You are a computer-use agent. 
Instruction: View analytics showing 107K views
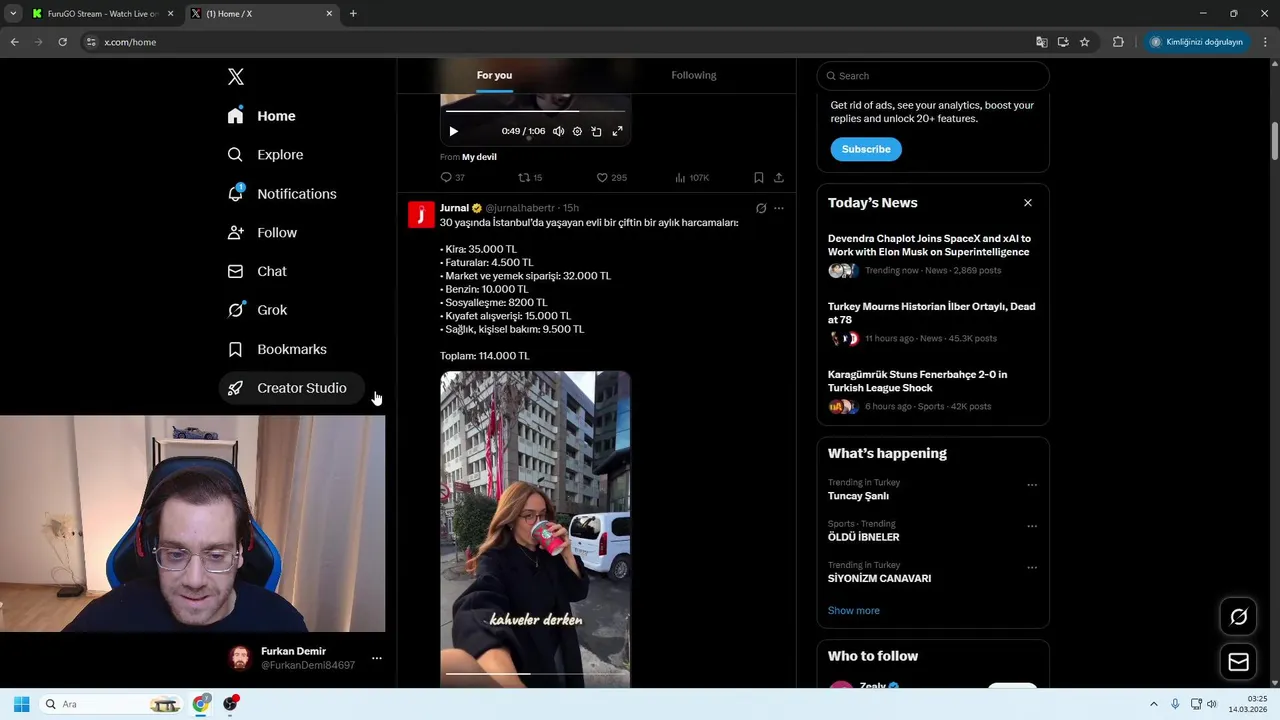click(x=692, y=178)
